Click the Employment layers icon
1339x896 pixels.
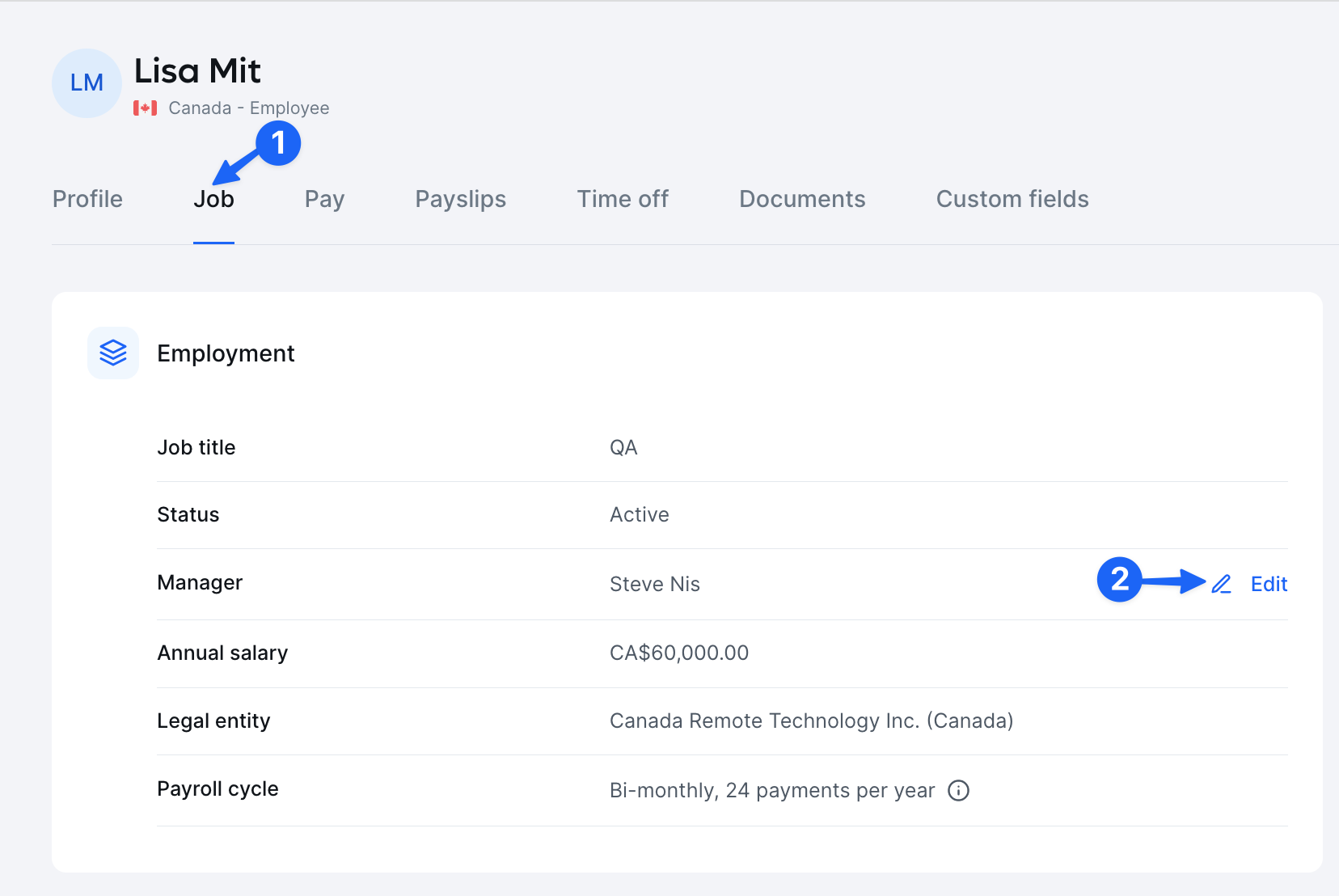112,353
